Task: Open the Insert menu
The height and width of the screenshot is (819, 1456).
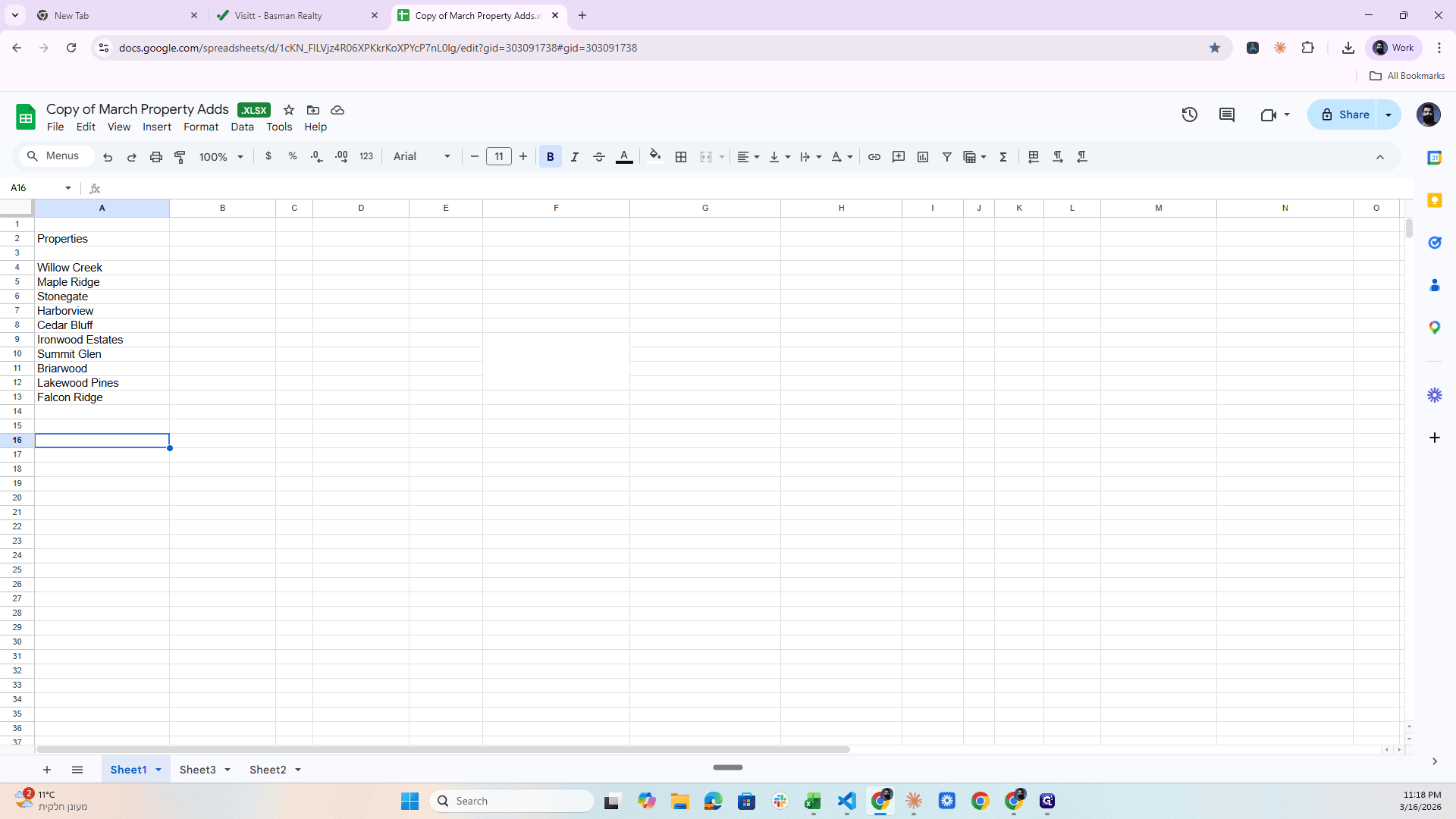Action: pos(157,127)
